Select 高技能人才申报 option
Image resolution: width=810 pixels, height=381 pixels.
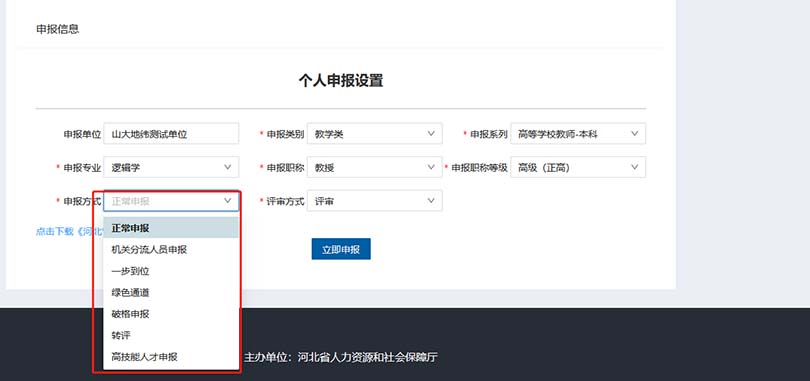171,357
